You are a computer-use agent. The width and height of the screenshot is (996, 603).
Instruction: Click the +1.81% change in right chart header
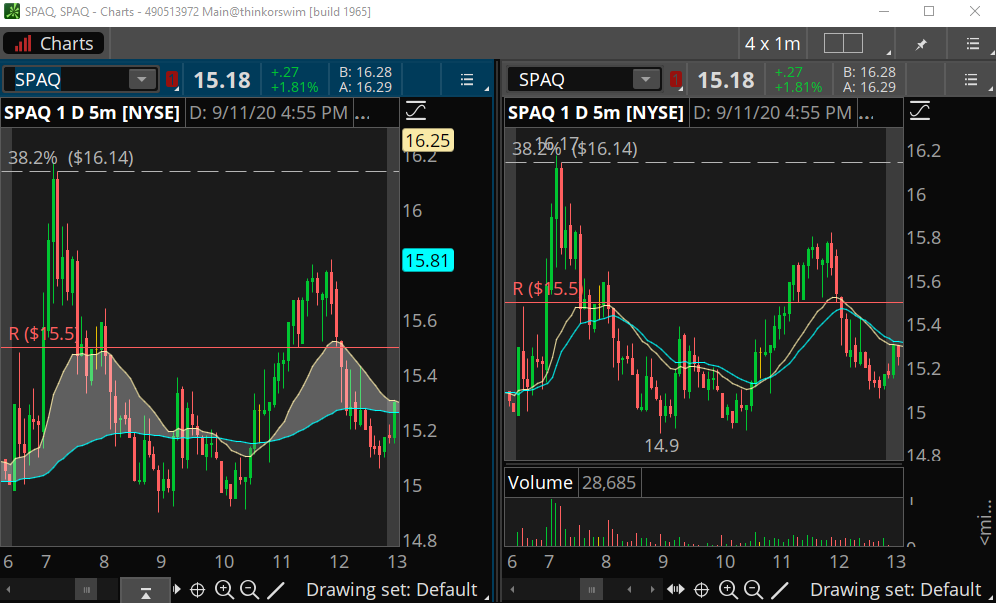[x=797, y=87]
